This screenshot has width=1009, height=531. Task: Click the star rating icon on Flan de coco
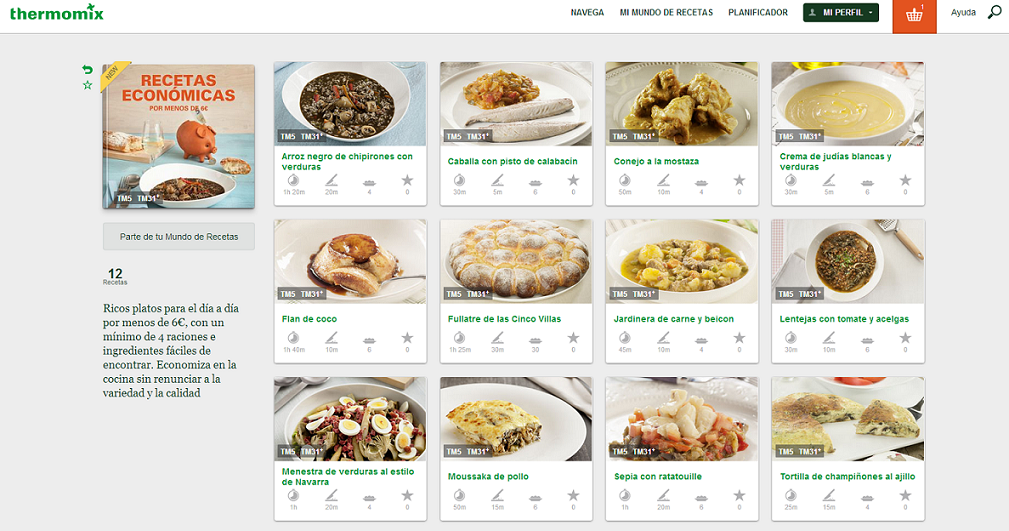pos(407,338)
